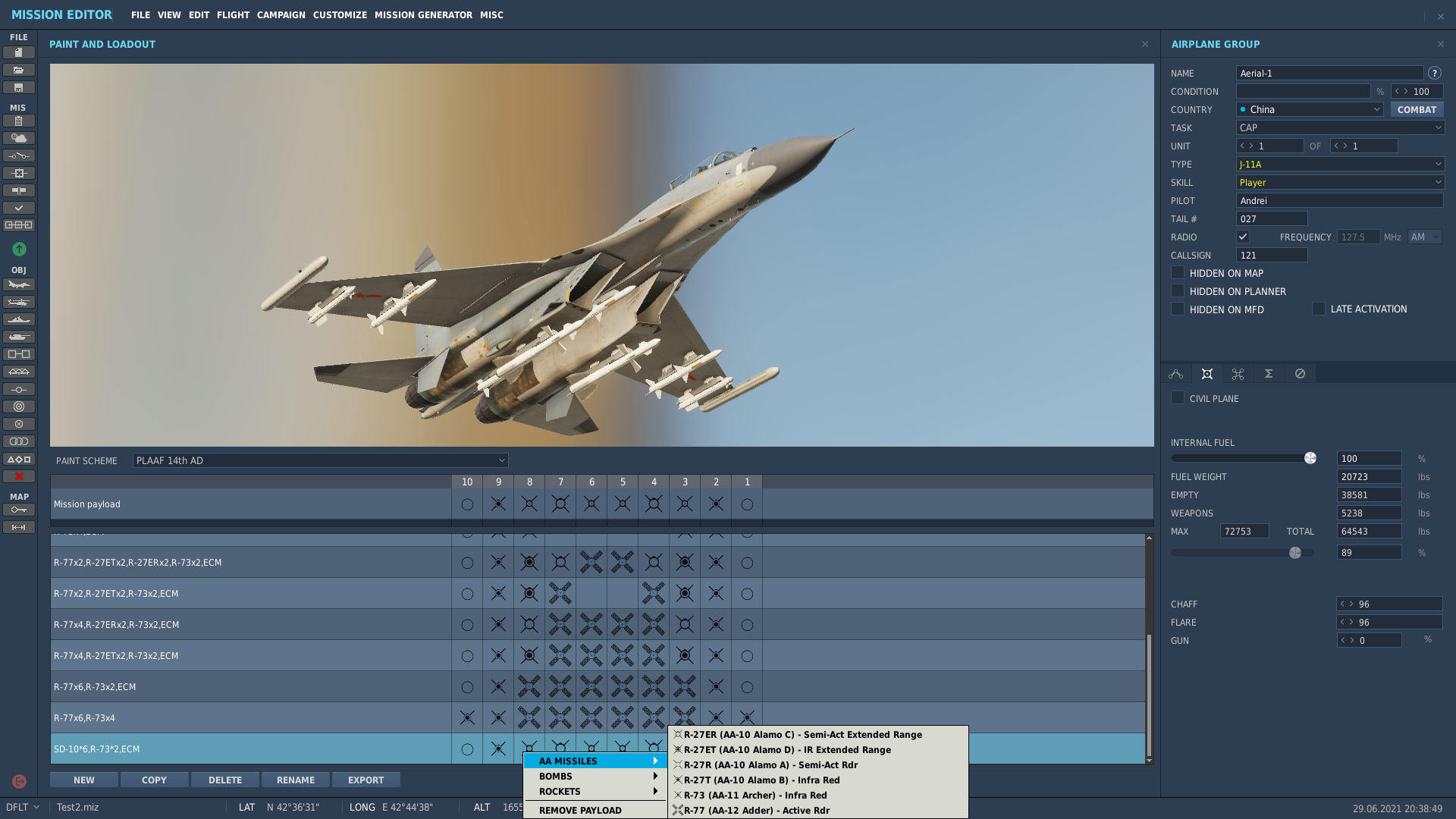Enable the HIDDEN ON MAP checkbox
The height and width of the screenshot is (819, 1456).
(x=1178, y=273)
